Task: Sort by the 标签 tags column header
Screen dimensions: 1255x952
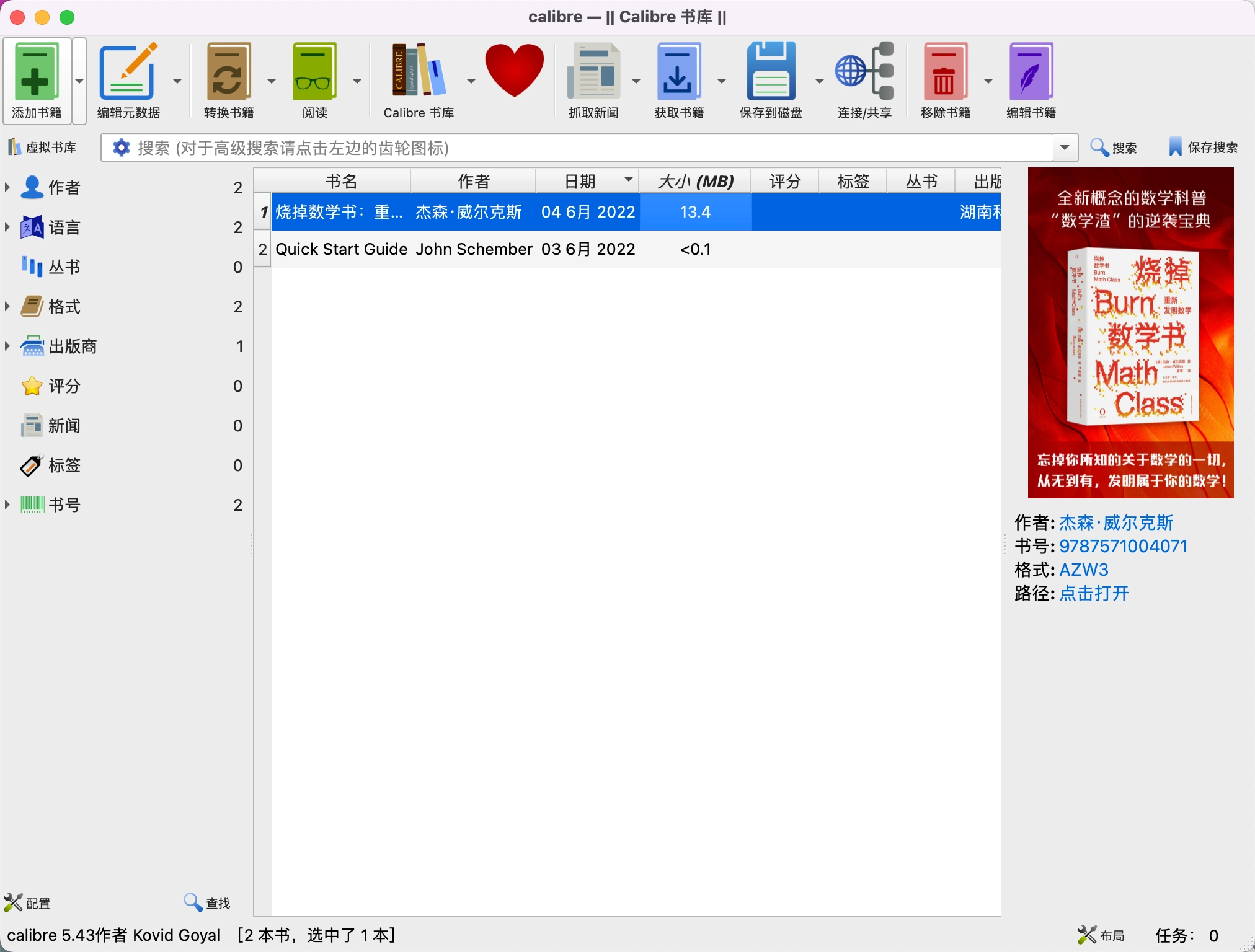Action: 853,181
